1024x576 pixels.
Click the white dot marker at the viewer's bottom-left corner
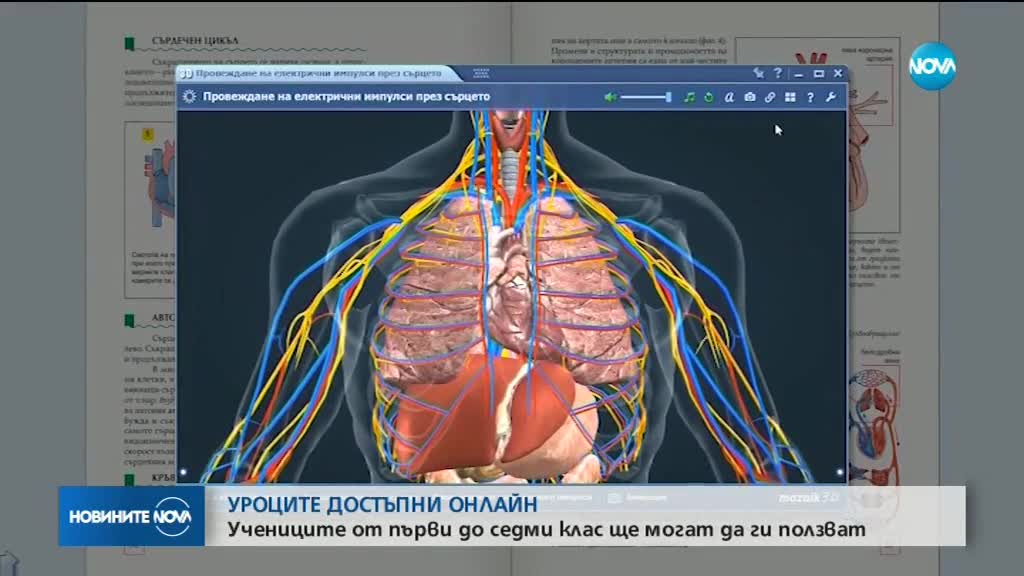pos(184,472)
